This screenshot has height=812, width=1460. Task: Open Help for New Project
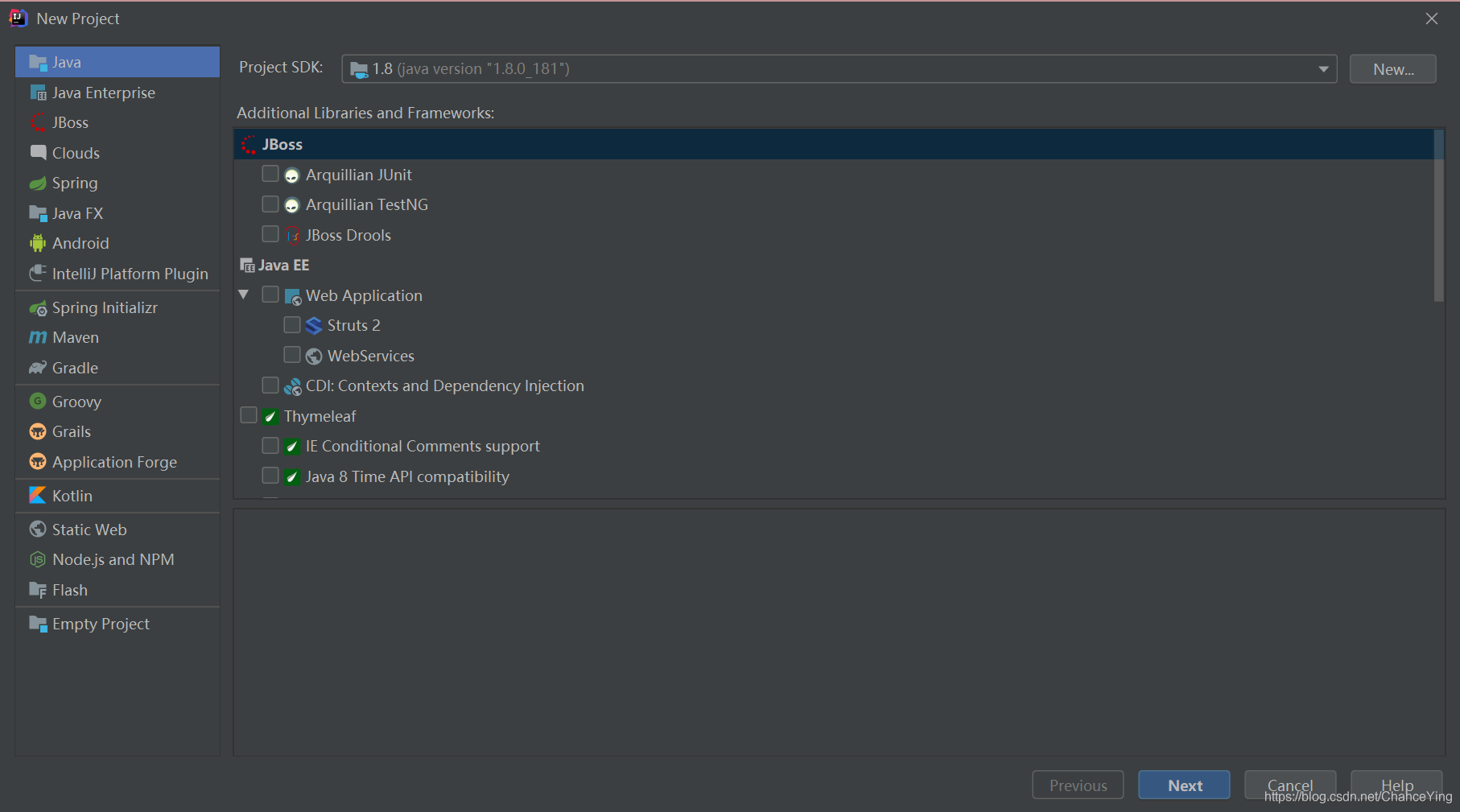[1396, 785]
